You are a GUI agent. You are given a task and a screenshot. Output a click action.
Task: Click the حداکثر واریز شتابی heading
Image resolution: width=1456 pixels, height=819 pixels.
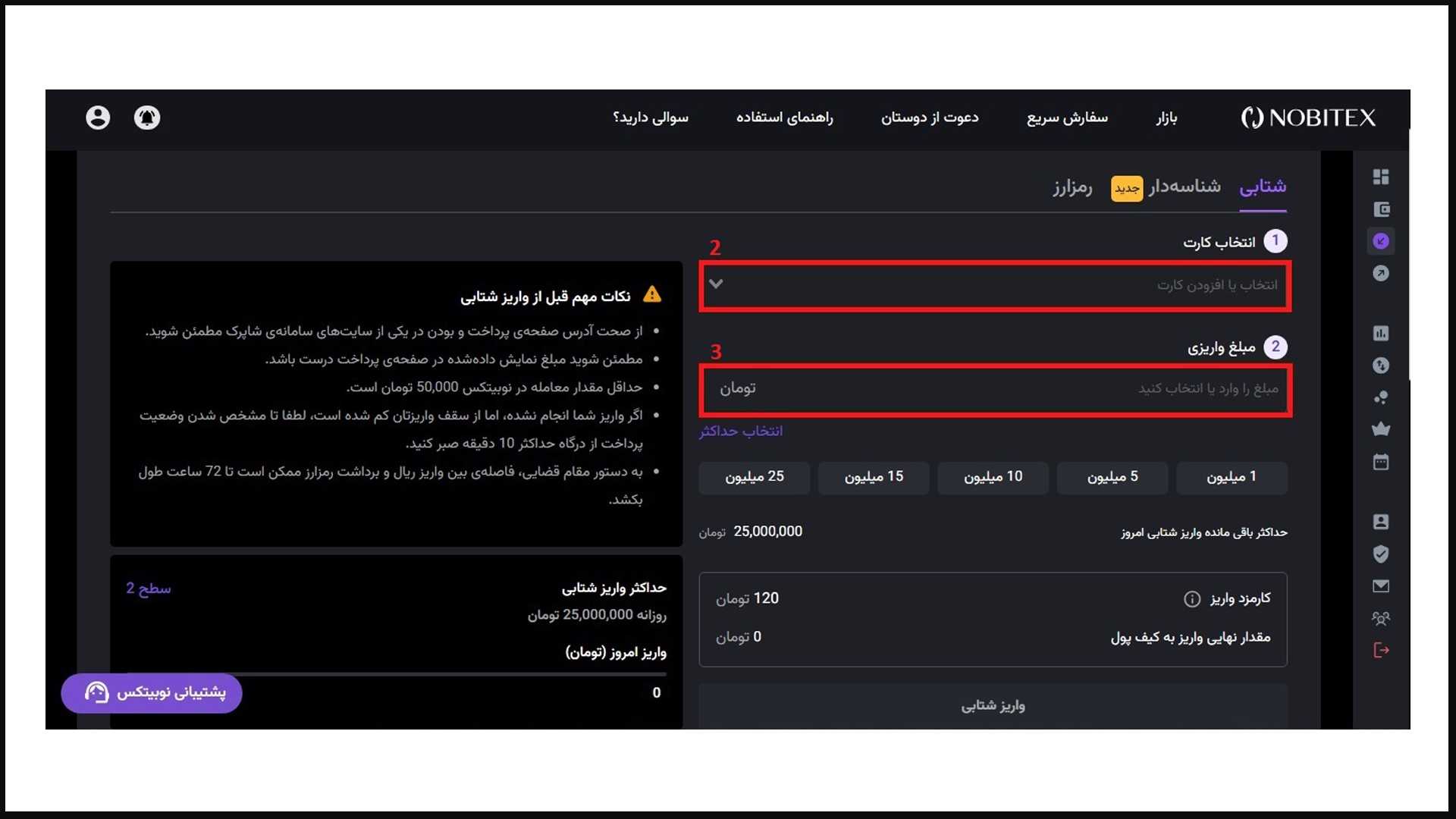tap(614, 588)
